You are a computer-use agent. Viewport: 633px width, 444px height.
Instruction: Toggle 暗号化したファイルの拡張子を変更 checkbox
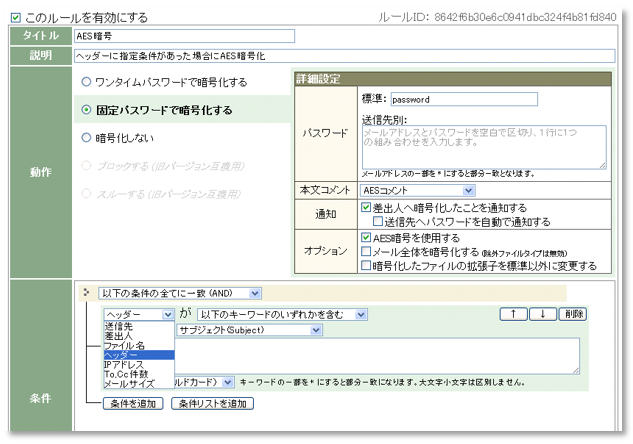(x=366, y=265)
